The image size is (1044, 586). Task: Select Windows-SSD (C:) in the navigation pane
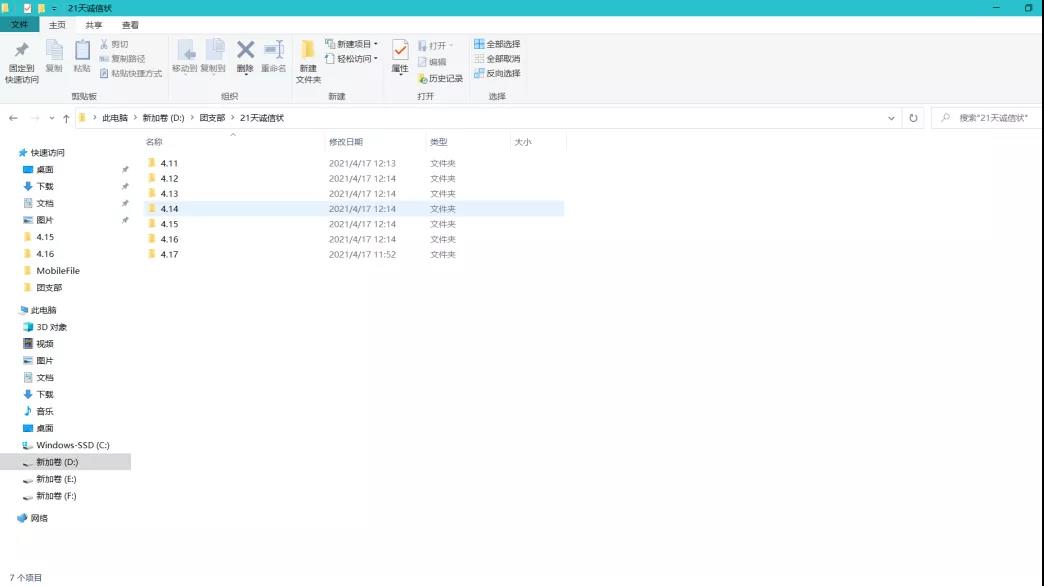click(72, 445)
